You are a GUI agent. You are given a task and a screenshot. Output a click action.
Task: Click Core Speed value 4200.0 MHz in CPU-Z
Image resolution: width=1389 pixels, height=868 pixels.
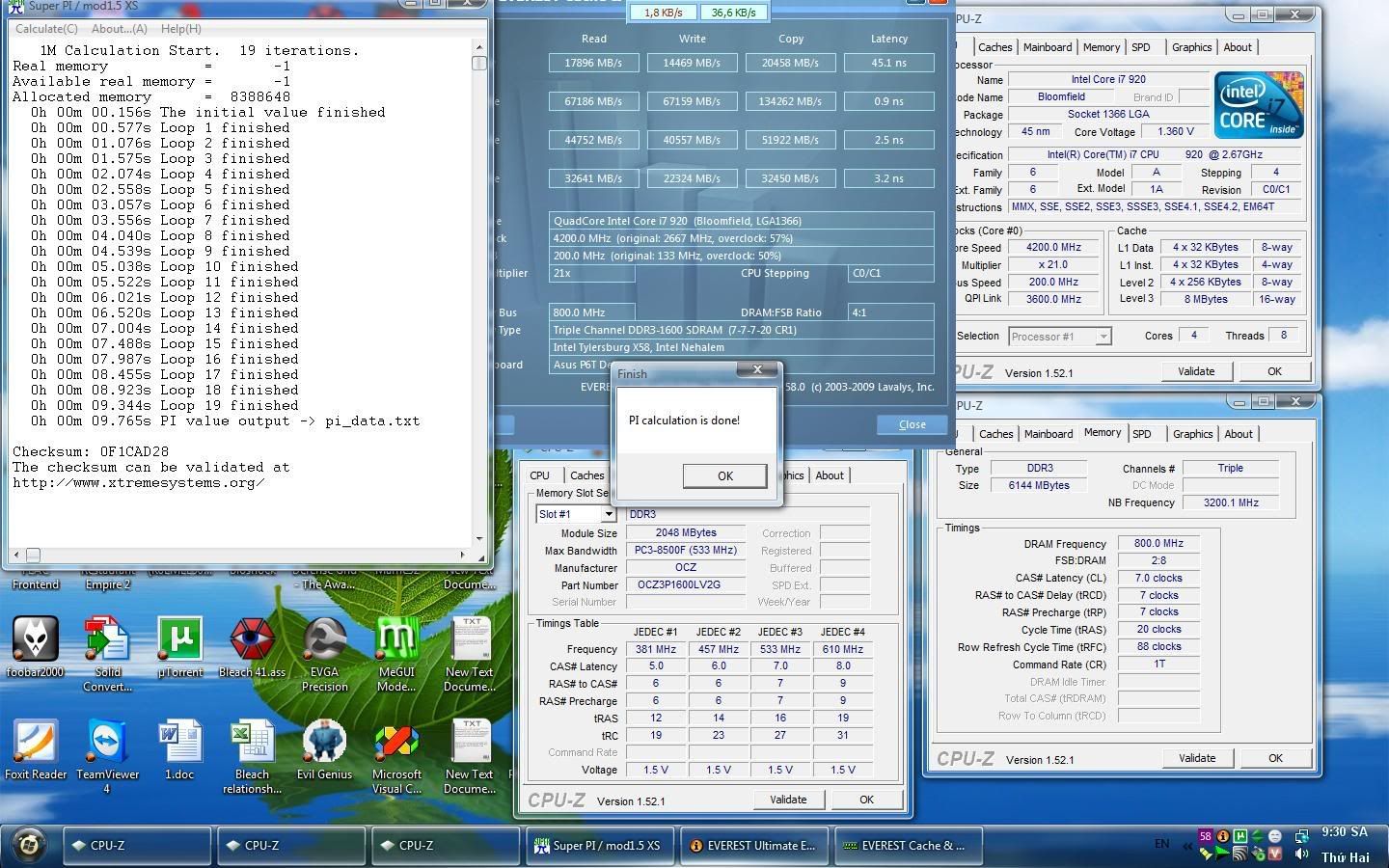pos(1053,247)
